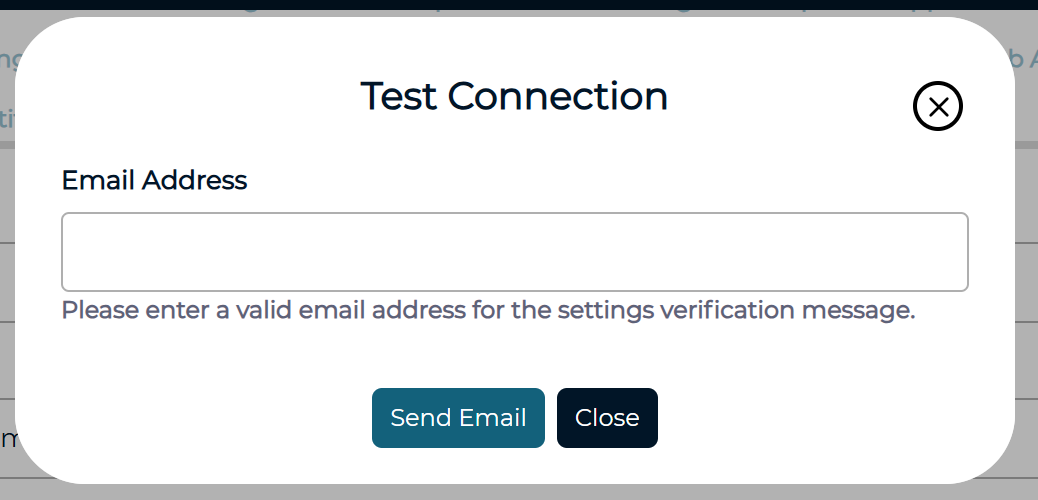The height and width of the screenshot is (500, 1038).
Task: Send the settings verification email
Action: pos(458,418)
